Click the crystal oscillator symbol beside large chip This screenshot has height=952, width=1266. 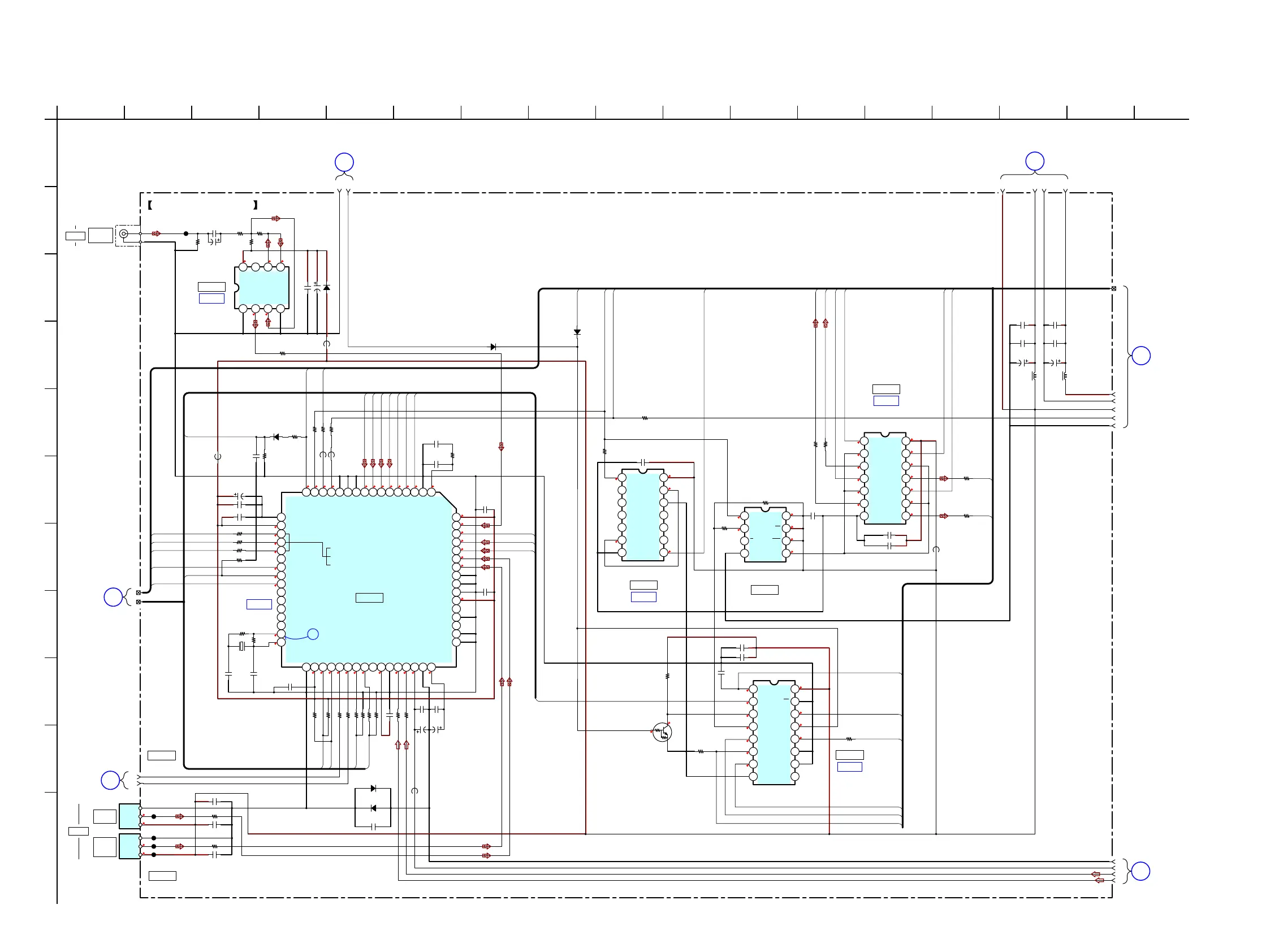tap(242, 646)
